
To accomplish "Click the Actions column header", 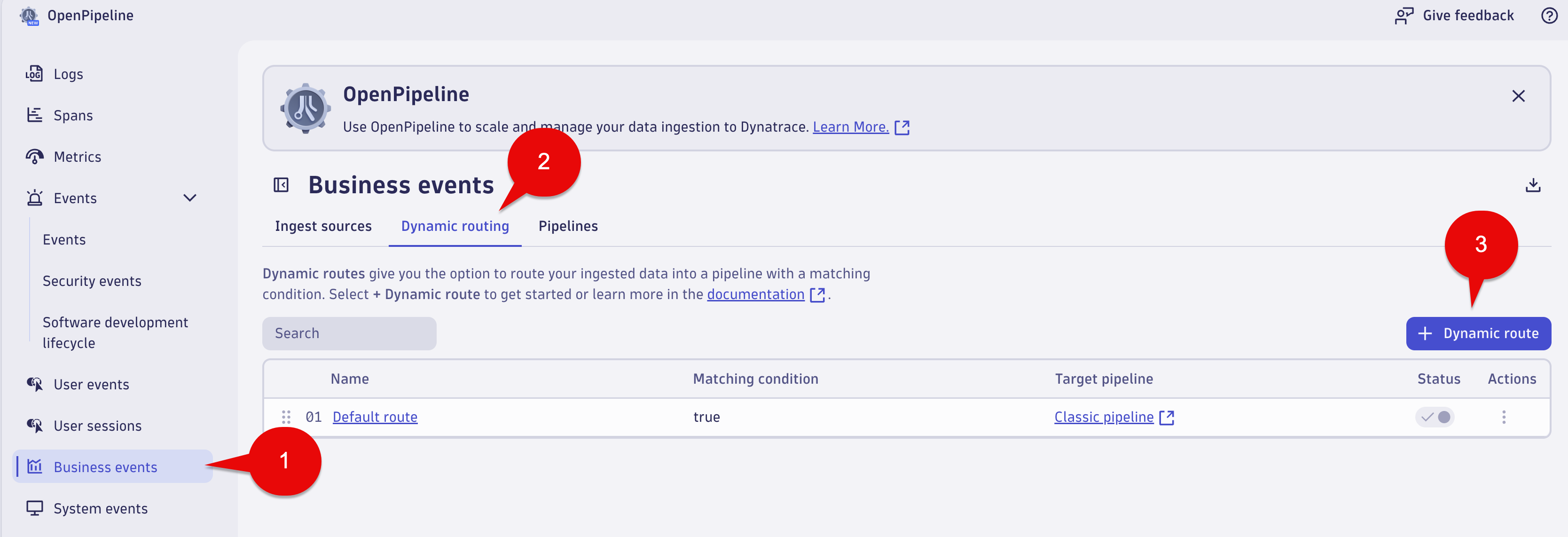I will tap(1512, 379).
